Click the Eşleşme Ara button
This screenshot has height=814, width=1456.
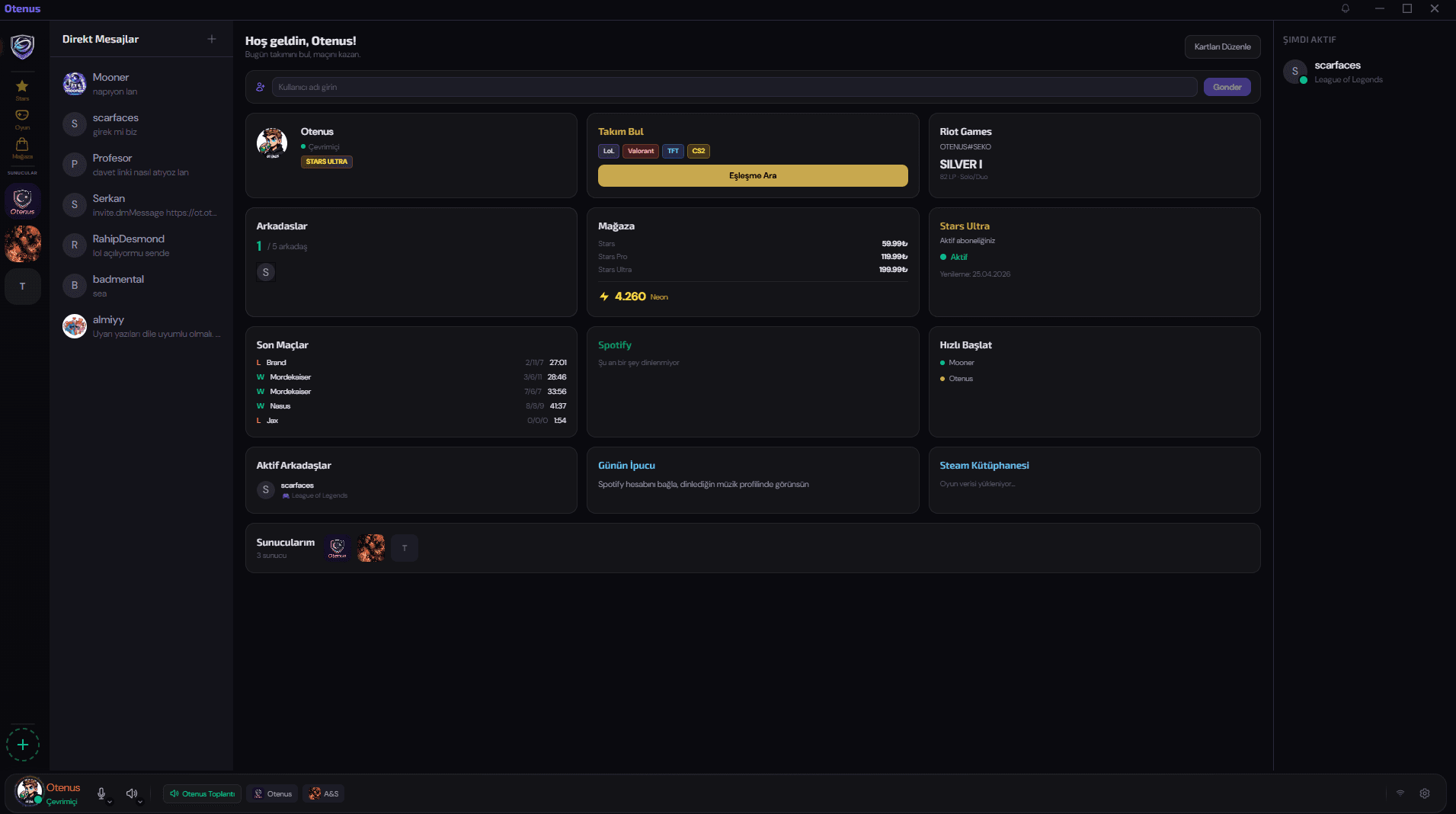tap(752, 175)
